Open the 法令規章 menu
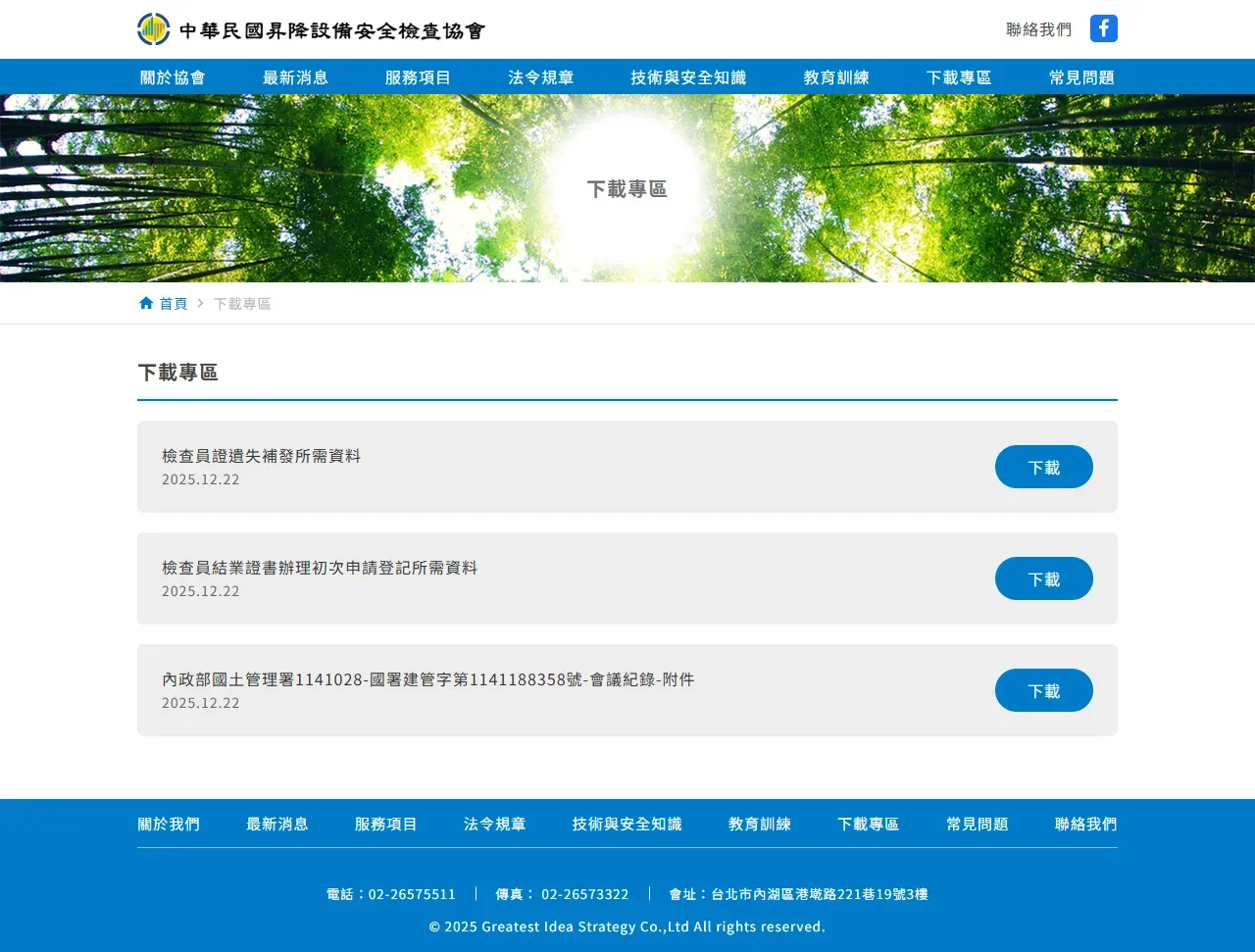Screen dimensions: 1255x952 [541, 76]
